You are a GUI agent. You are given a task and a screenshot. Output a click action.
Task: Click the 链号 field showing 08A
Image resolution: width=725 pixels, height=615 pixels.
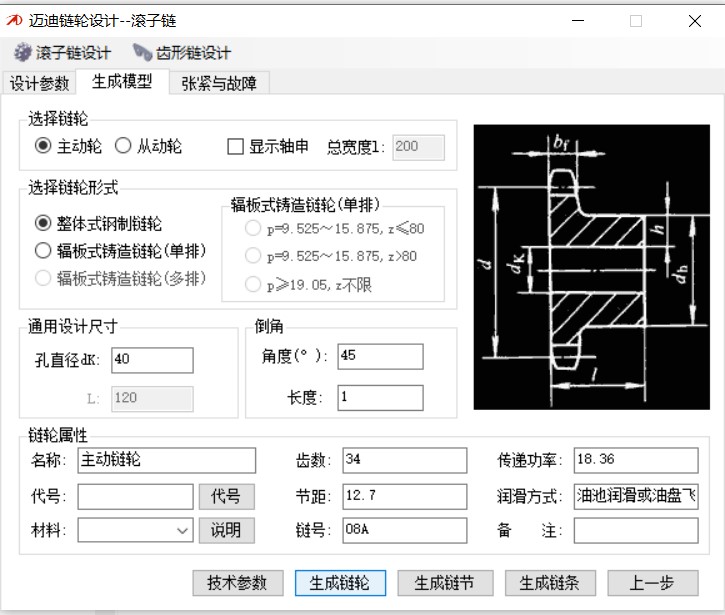pos(405,530)
